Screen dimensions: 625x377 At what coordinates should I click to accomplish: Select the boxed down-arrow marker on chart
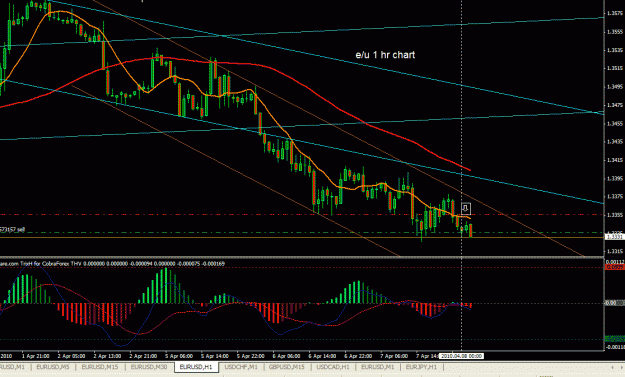pyautogui.click(x=466, y=208)
